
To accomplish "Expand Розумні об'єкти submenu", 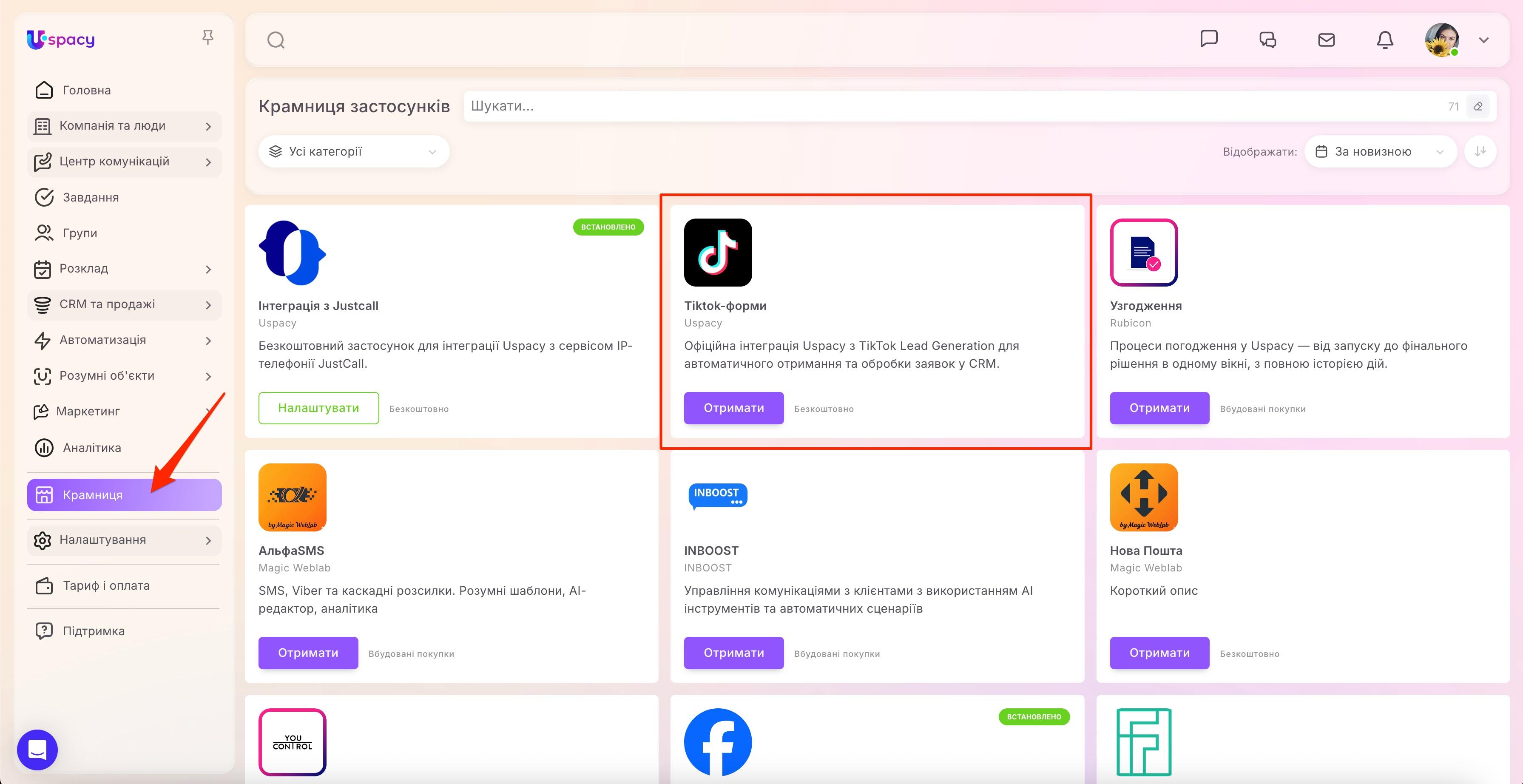I will click(124, 376).
